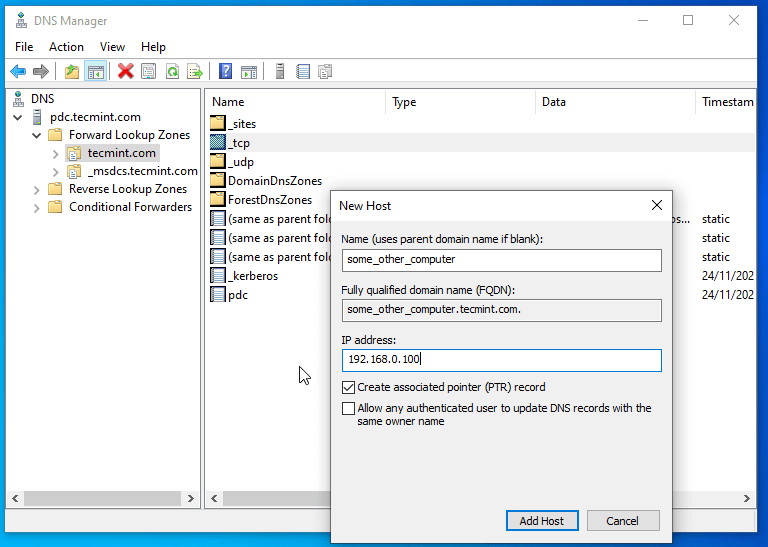The image size is (768, 547).
Task: Expand the Reverse Lookup Zones node
Action: (37, 189)
